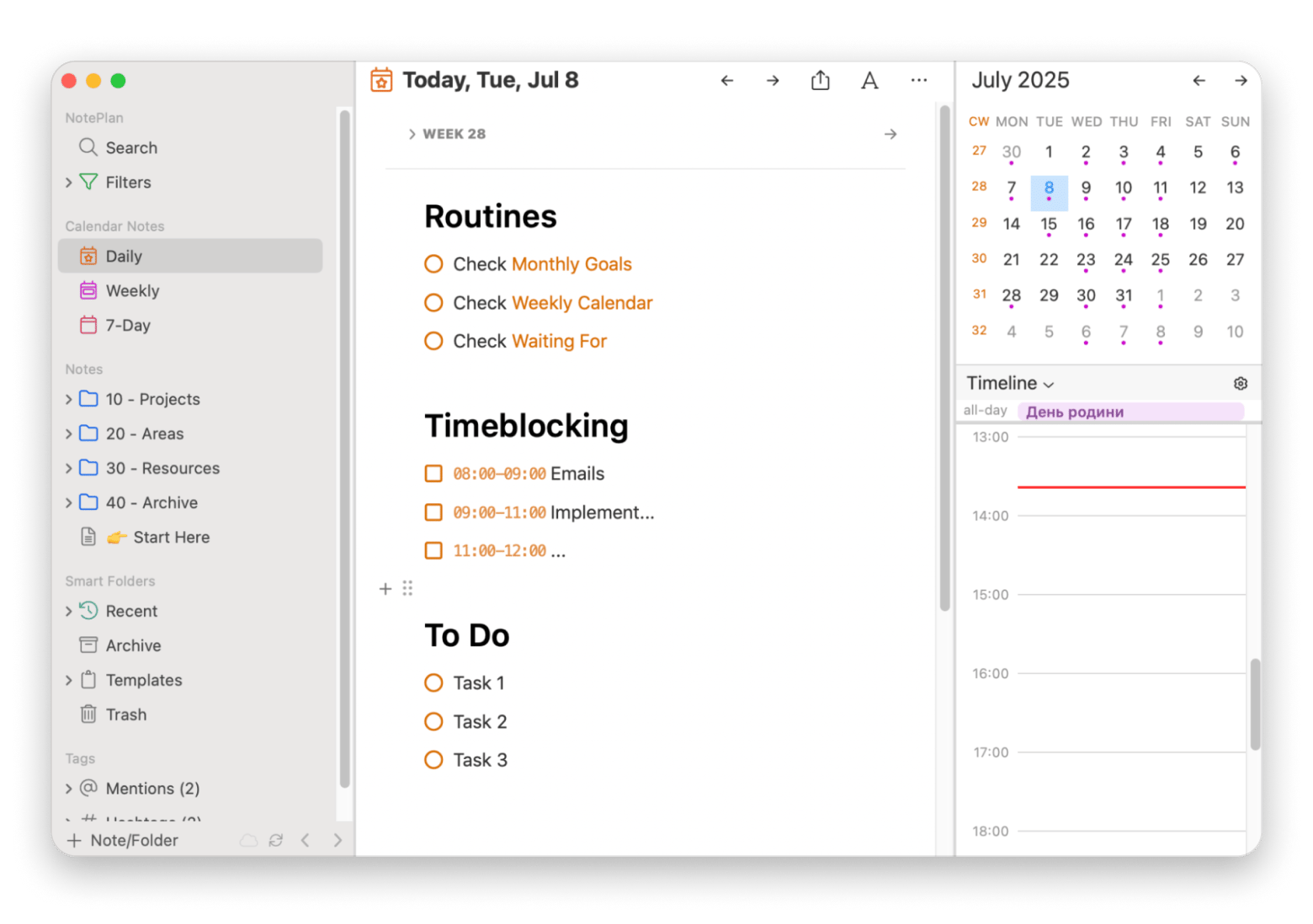The image size is (1313, 924).
Task: Open the three-dots more options menu
Action: point(918,81)
